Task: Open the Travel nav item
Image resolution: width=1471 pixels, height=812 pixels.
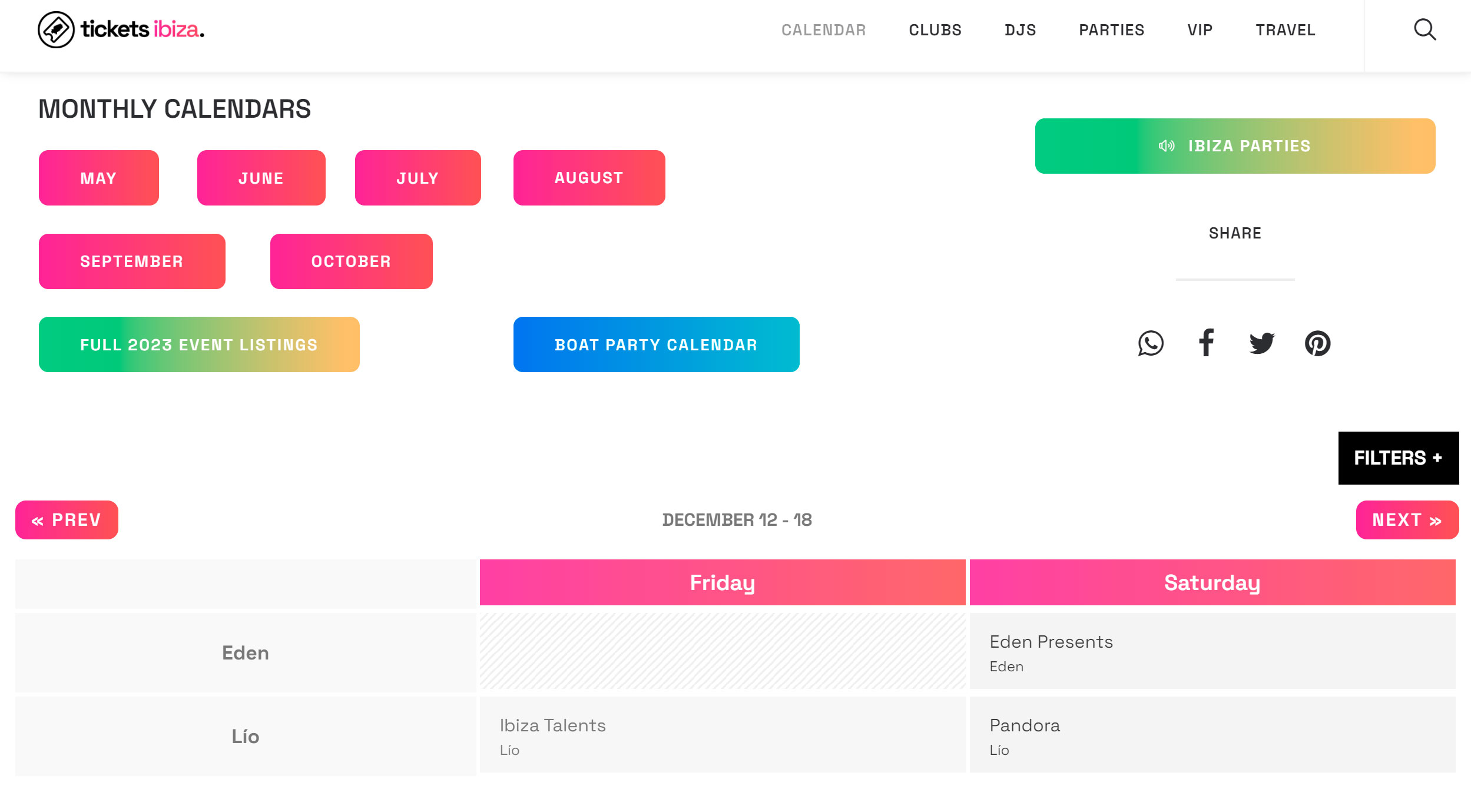Action: click(1285, 30)
